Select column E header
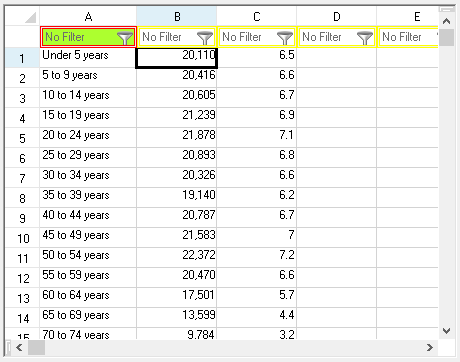This screenshot has width=460, height=362. pyautogui.click(x=408, y=16)
